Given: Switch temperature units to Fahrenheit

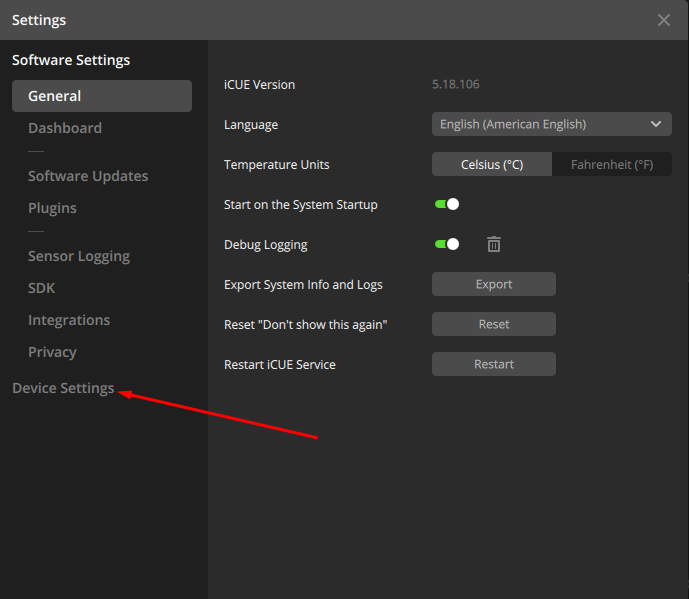Looking at the screenshot, I should coord(612,164).
